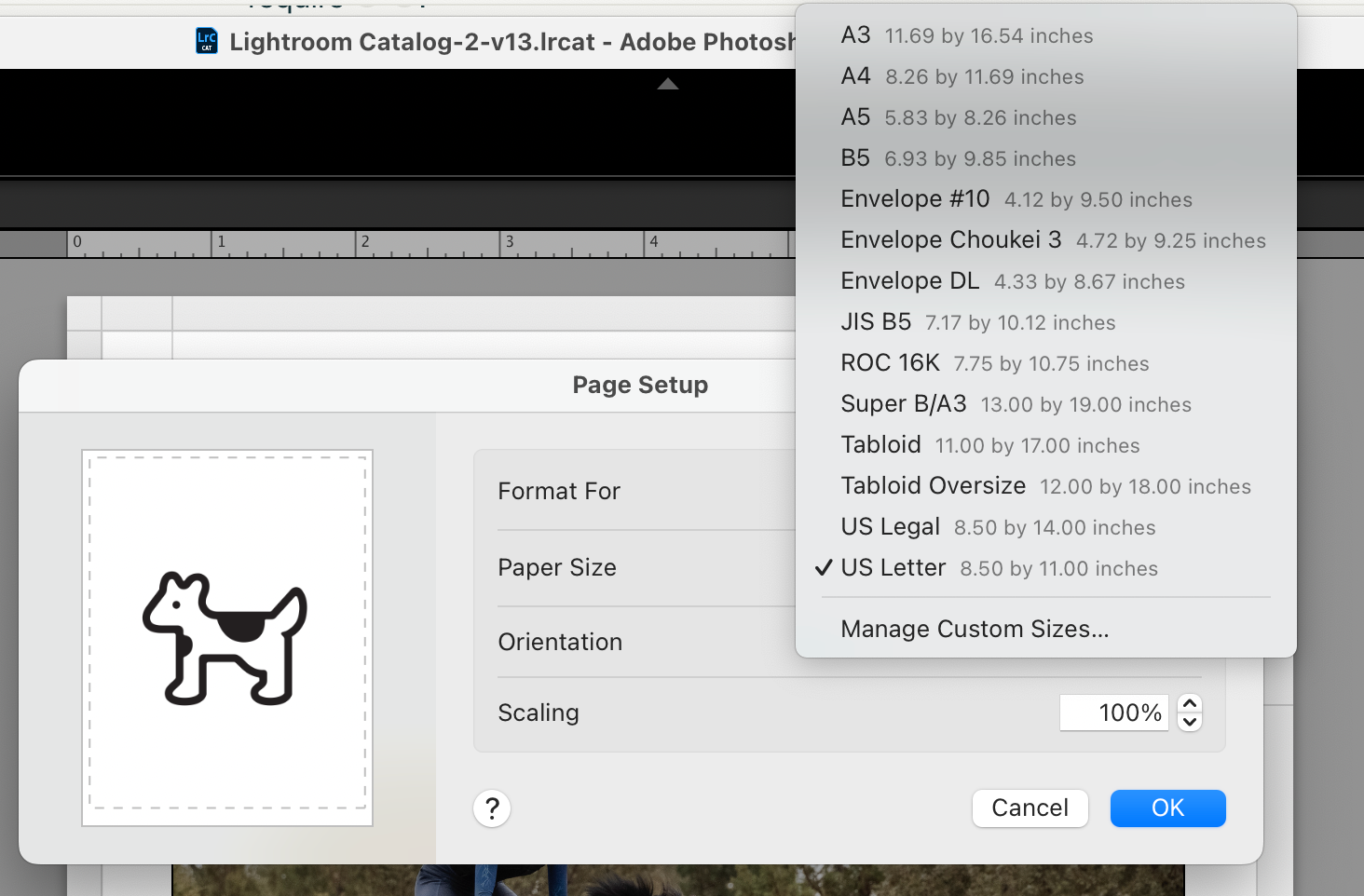Click the scaling increment up arrow
The image size is (1364, 896).
coord(1190,704)
